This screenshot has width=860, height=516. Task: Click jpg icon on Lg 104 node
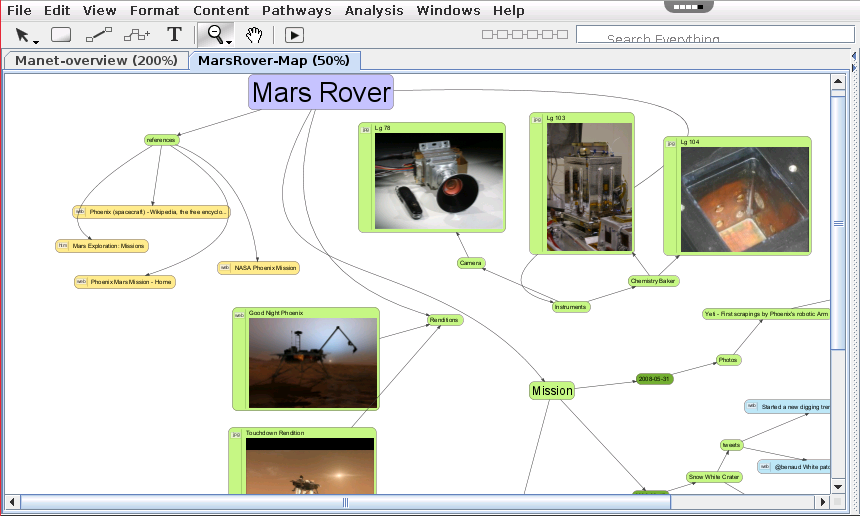pos(671,143)
